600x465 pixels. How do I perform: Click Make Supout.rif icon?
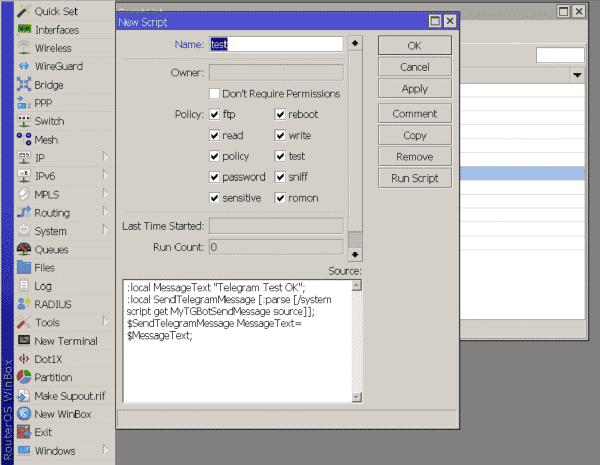[x=24, y=396]
